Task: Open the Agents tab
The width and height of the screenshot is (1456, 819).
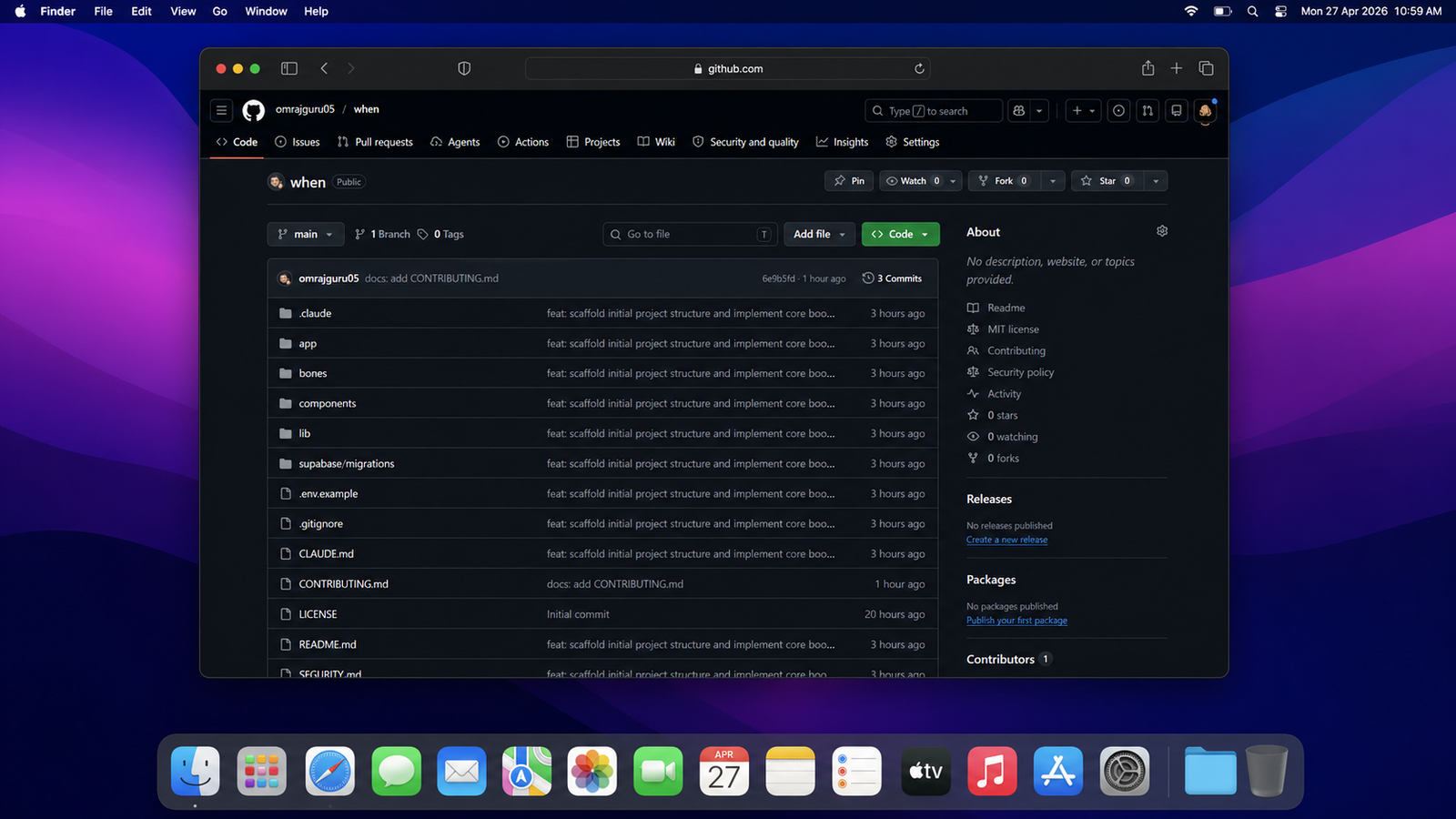Action: tap(455, 142)
